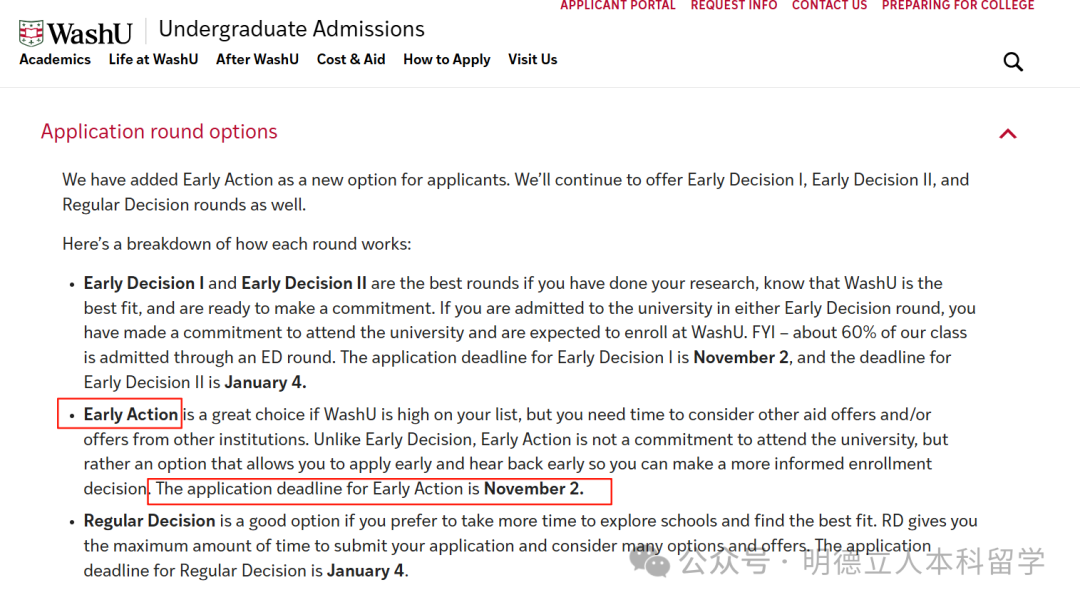Open the Contact Us link
This screenshot has height=605, width=1080.
pos(829,6)
